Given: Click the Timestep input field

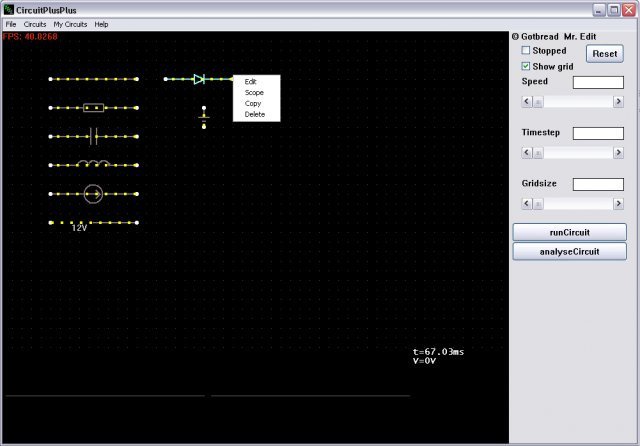Looking at the screenshot, I should tap(598, 133).
